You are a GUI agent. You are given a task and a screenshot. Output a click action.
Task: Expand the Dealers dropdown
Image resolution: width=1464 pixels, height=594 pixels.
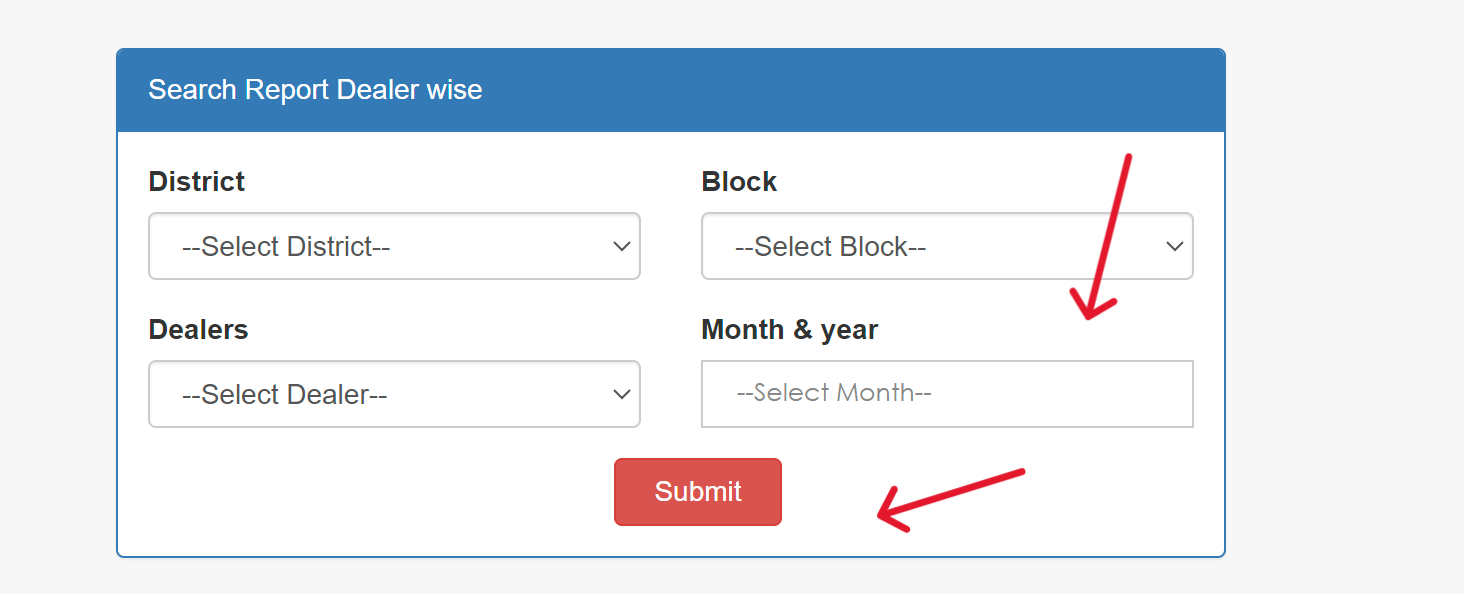(394, 394)
